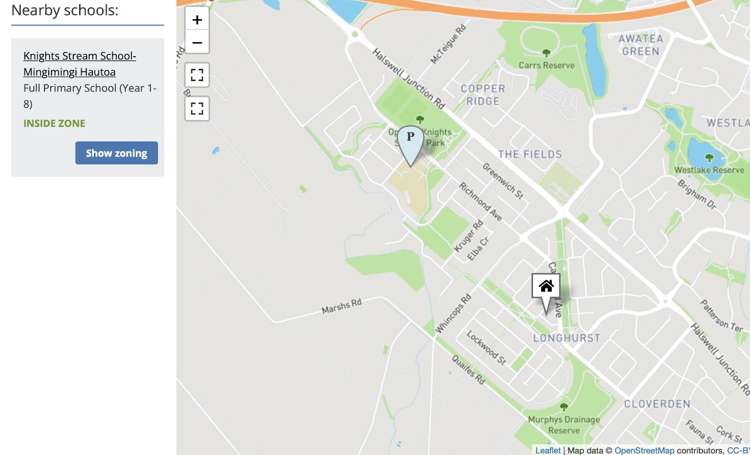This screenshot has width=750, height=455.
Task: Click The Fields suburb label
Action: pyautogui.click(x=530, y=154)
